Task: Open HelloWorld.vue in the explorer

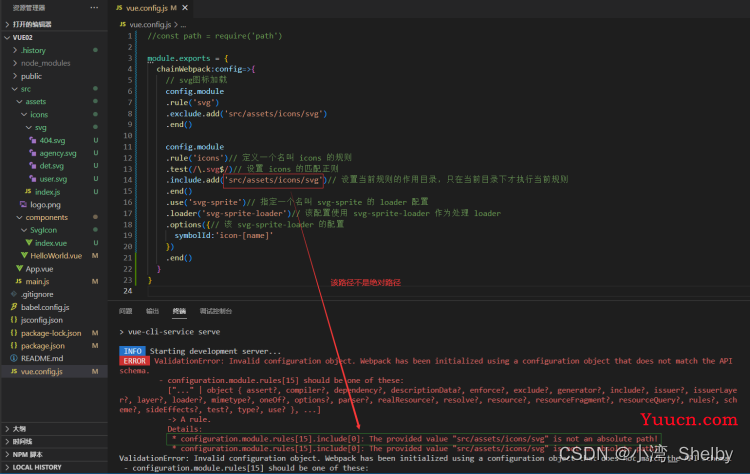Action: [56, 256]
